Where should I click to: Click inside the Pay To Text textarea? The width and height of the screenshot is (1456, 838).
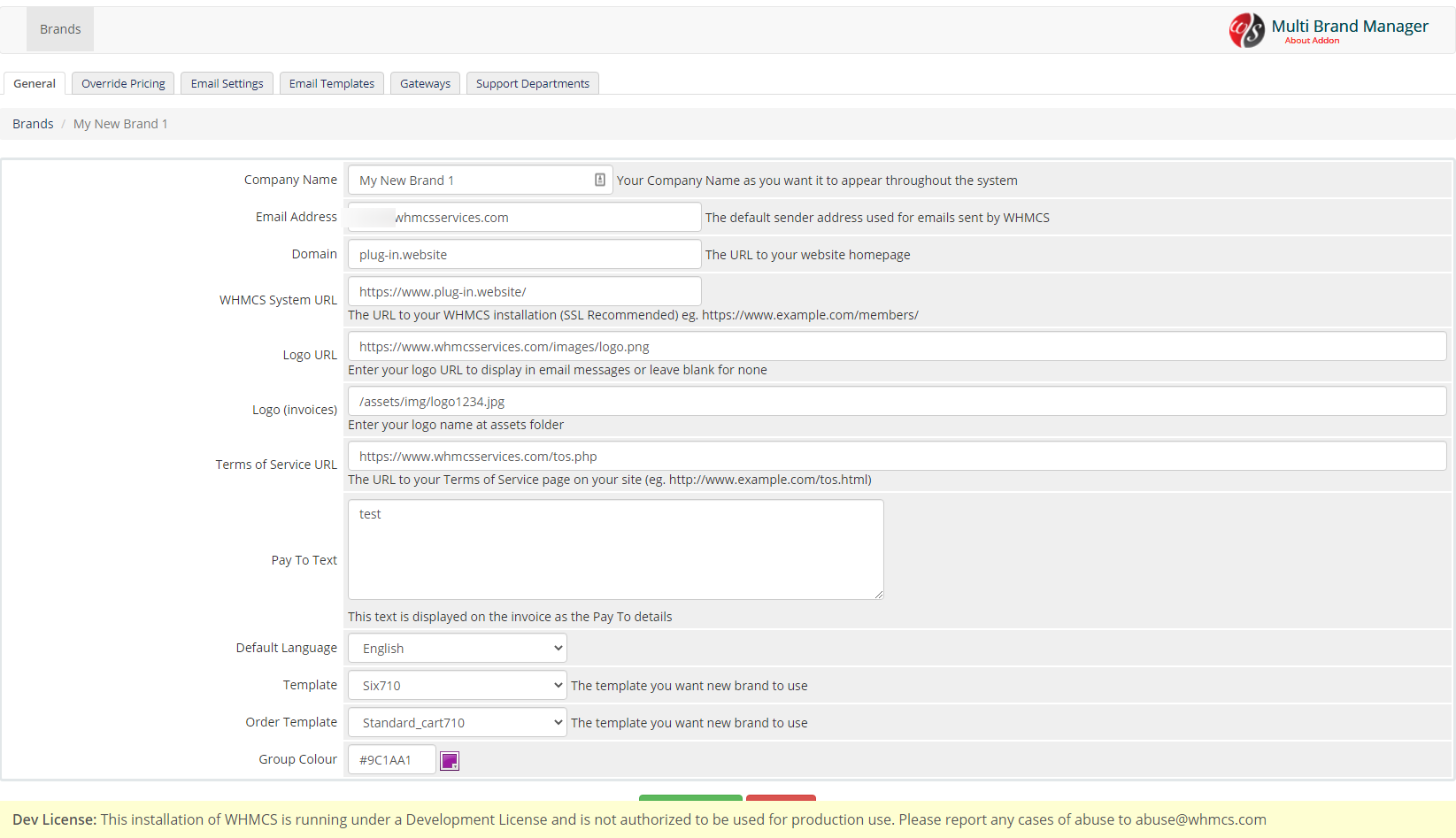pyautogui.click(x=616, y=550)
